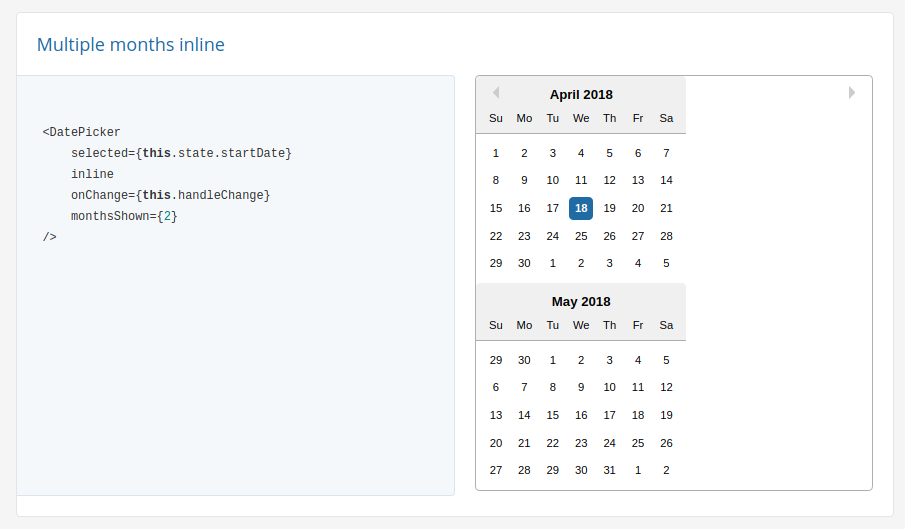Pick April 28 in the April calendar
The image size is (905, 529).
tap(666, 236)
